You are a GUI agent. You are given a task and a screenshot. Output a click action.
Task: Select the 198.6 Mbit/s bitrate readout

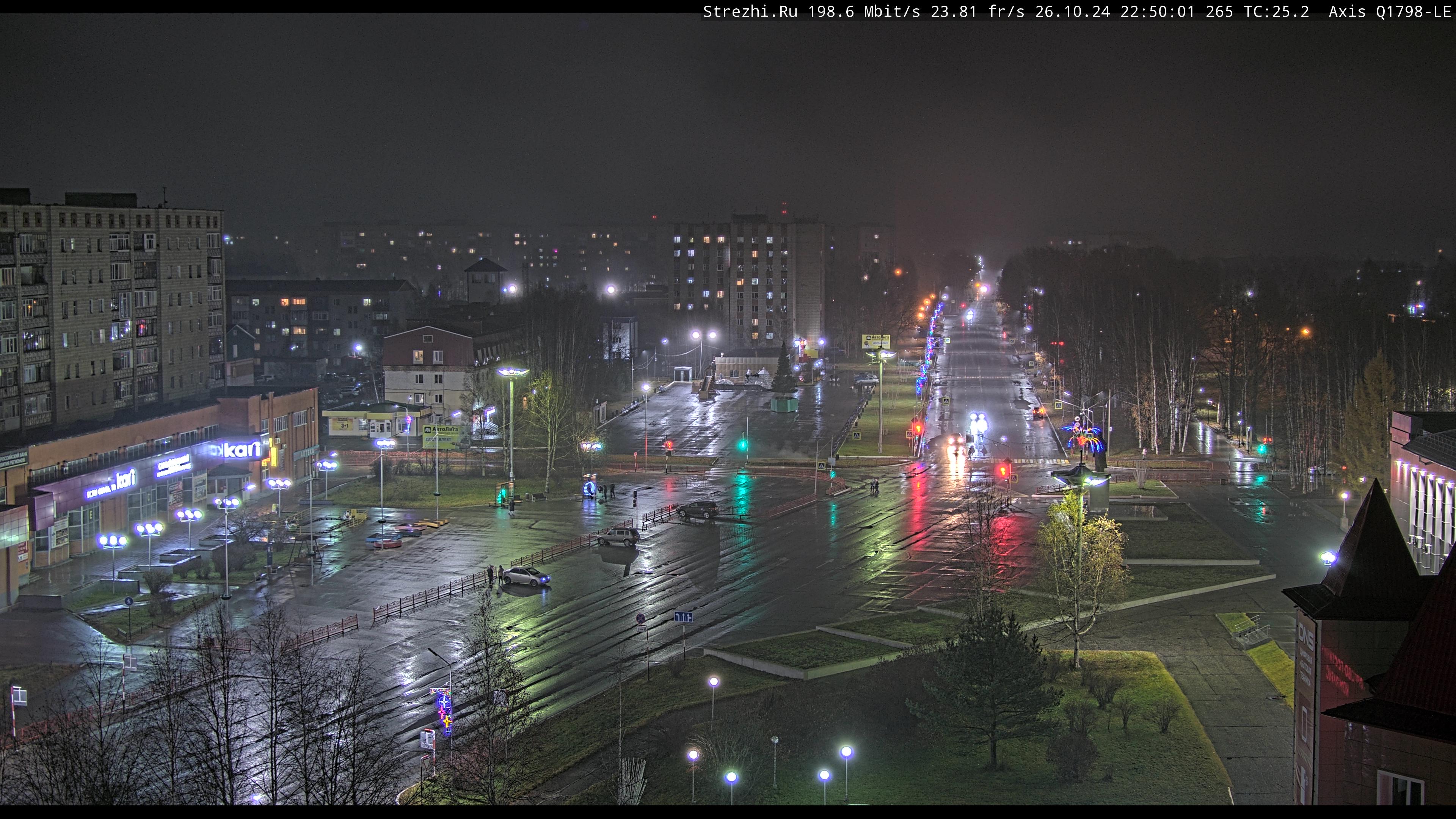864,12
